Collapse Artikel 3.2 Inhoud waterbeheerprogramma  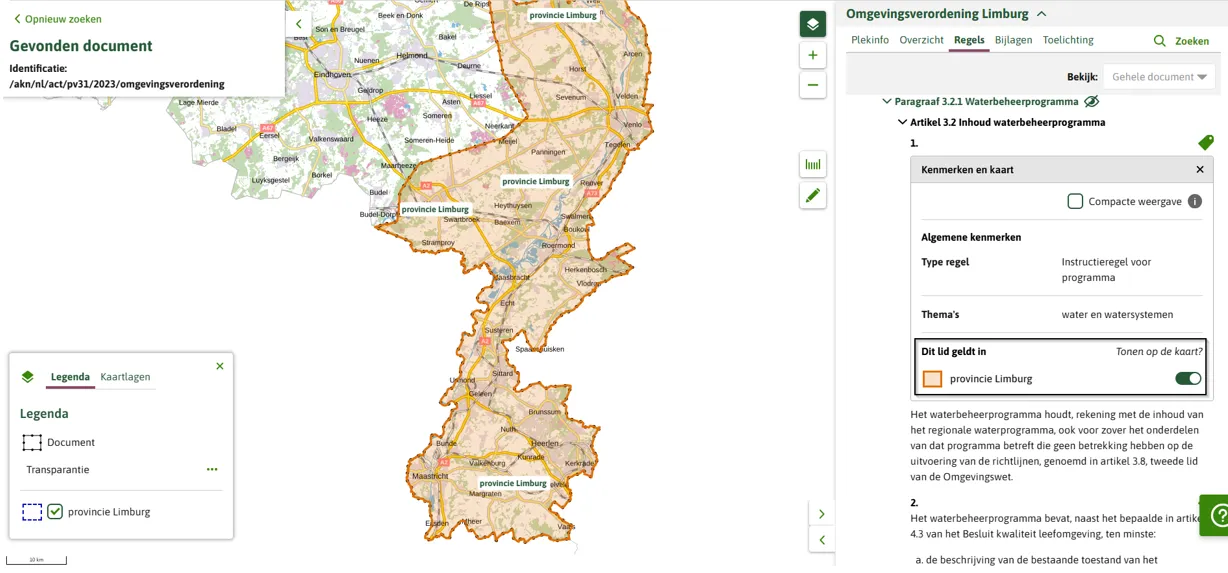tap(902, 122)
